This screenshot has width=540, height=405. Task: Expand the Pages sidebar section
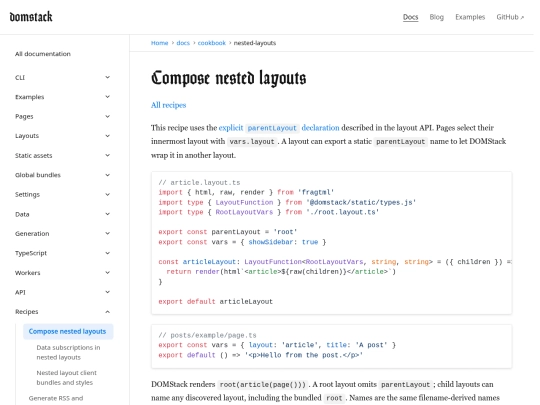pos(63,116)
